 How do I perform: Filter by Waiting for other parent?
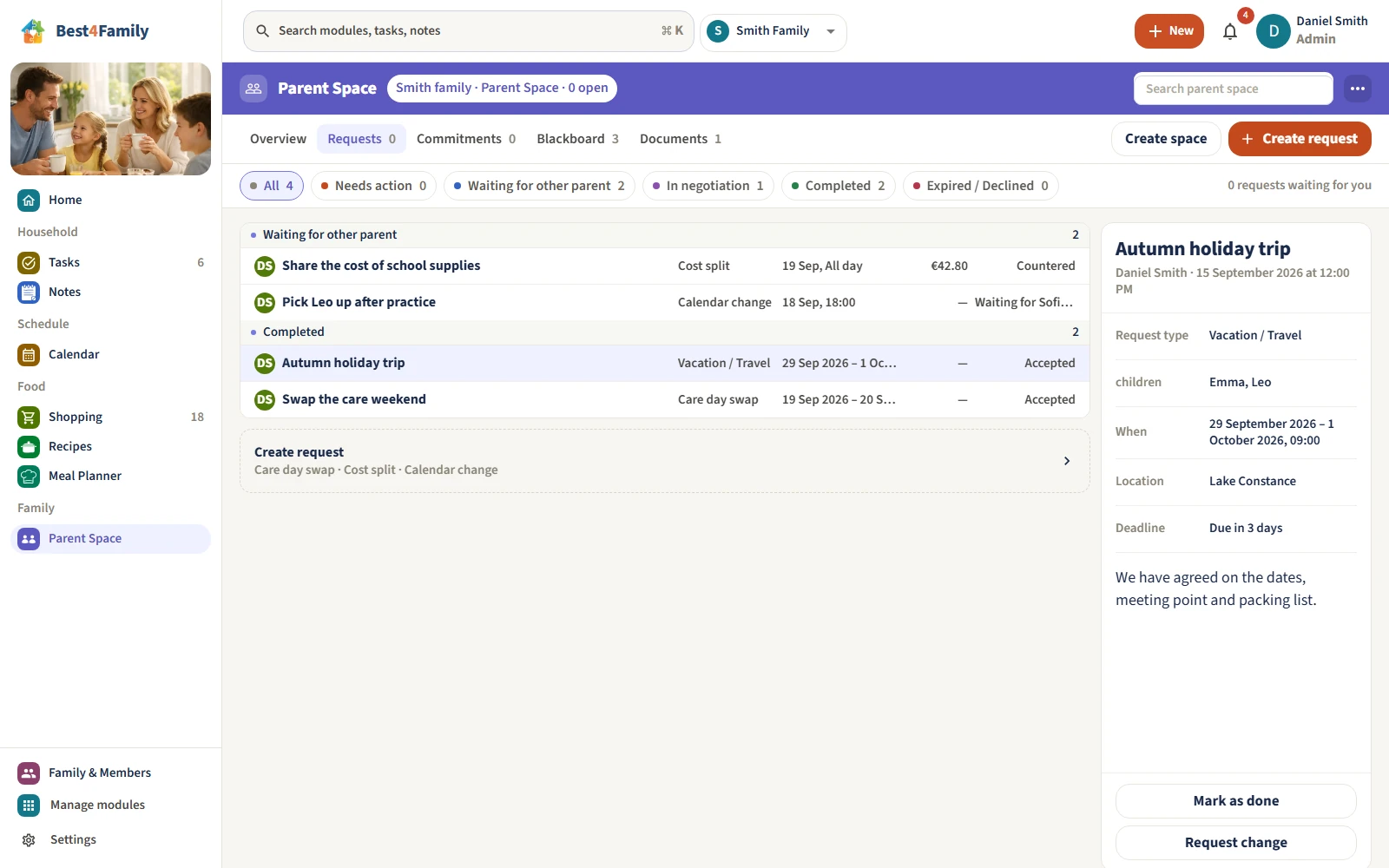(x=539, y=186)
